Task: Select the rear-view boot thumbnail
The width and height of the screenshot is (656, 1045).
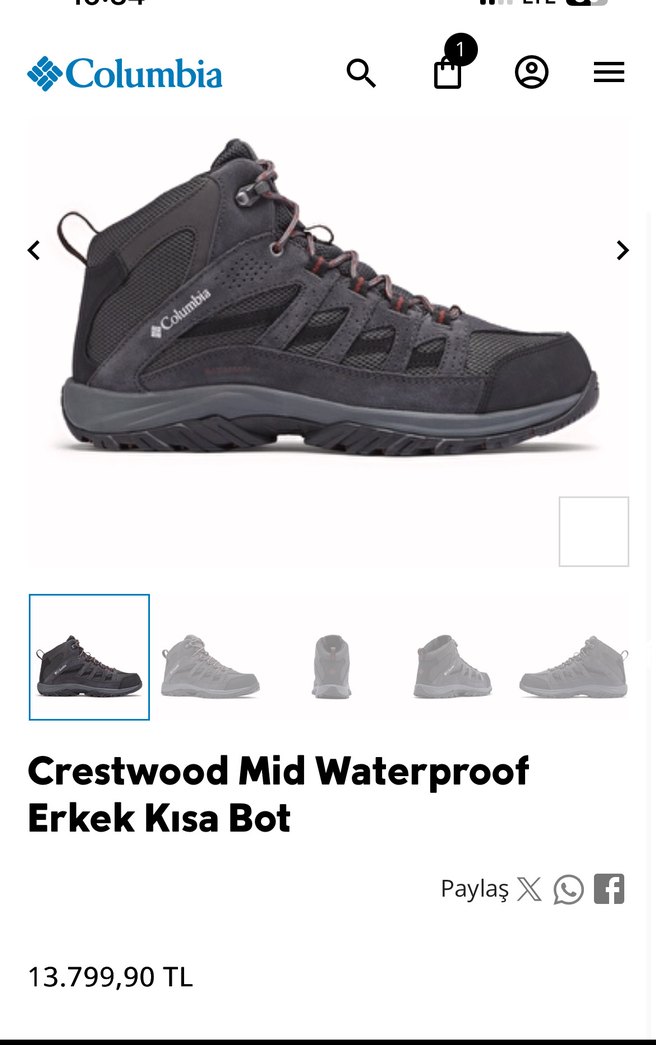Action: point(331,666)
